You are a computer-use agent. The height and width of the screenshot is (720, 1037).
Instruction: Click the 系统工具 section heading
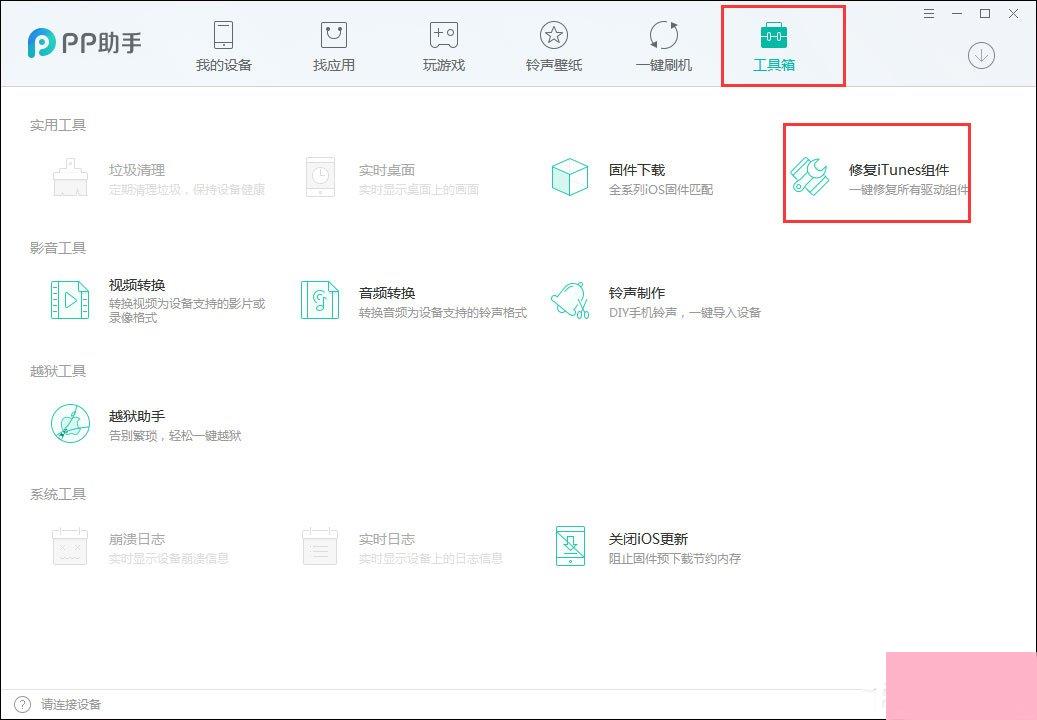coord(58,494)
